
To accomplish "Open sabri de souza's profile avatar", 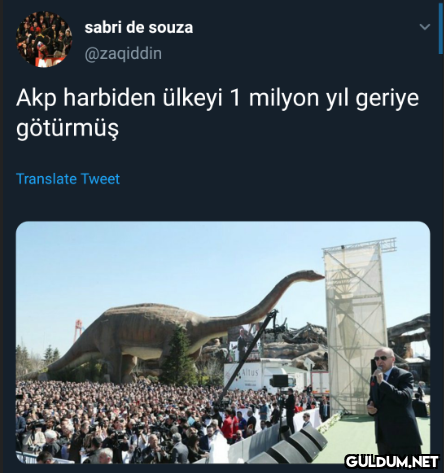I will [44, 39].
